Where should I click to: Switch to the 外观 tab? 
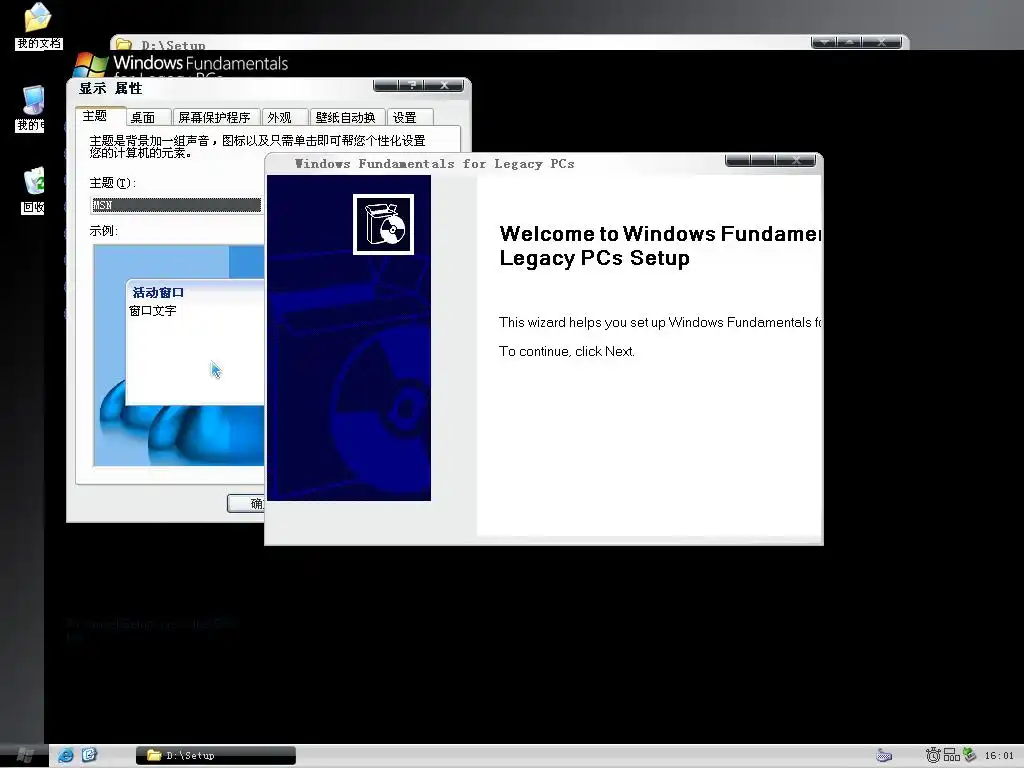click(x=285, y=118)
